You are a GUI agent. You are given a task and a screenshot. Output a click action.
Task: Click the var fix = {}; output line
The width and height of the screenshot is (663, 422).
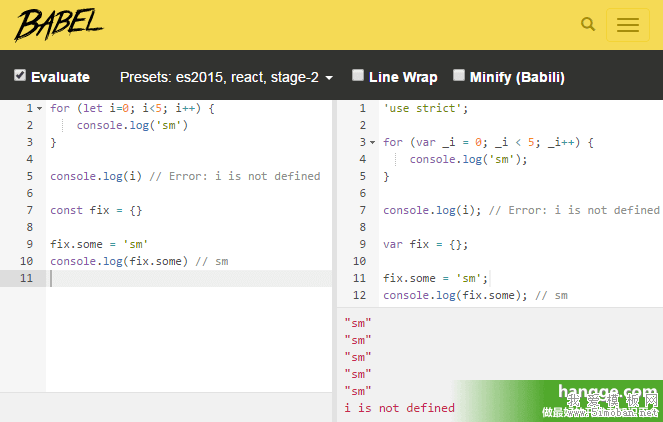[x=425, y=245]
